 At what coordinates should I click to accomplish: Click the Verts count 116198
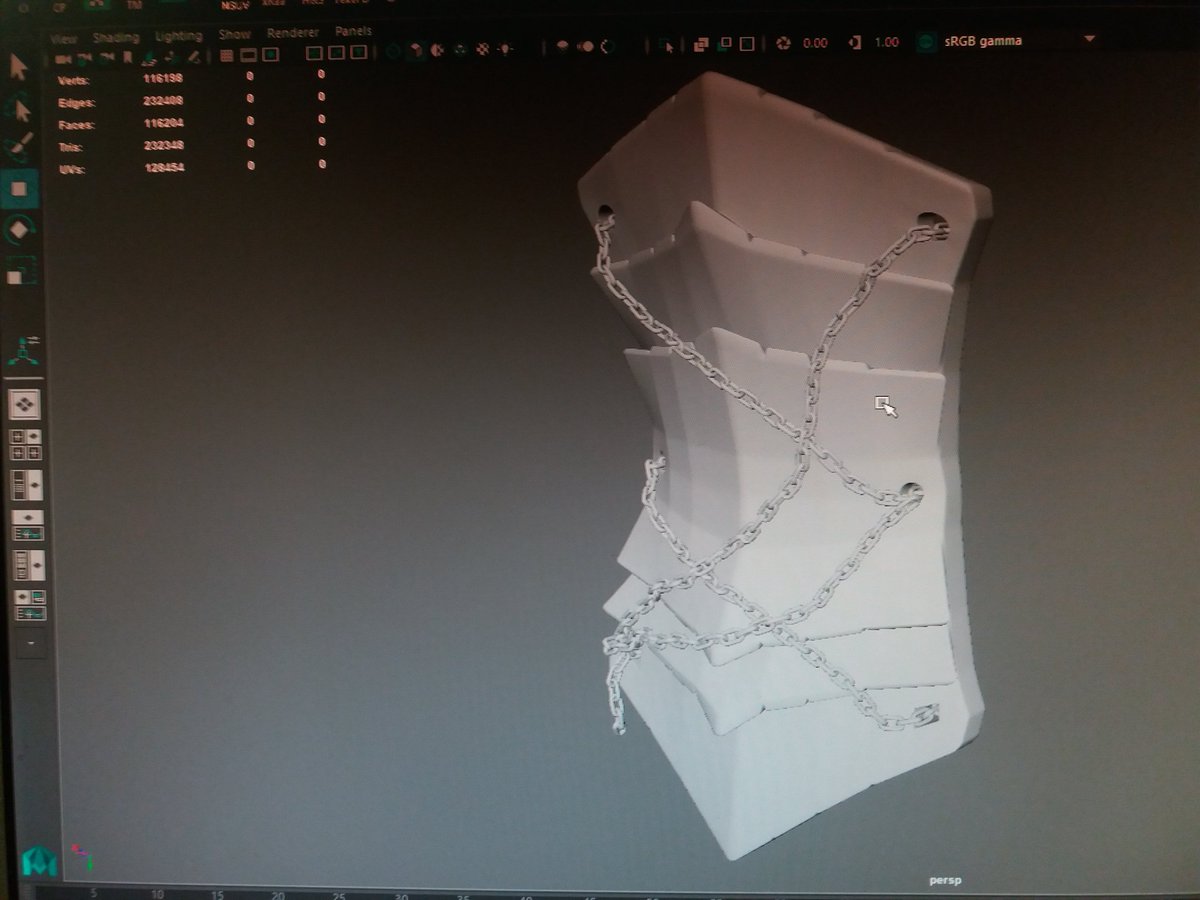162,79
